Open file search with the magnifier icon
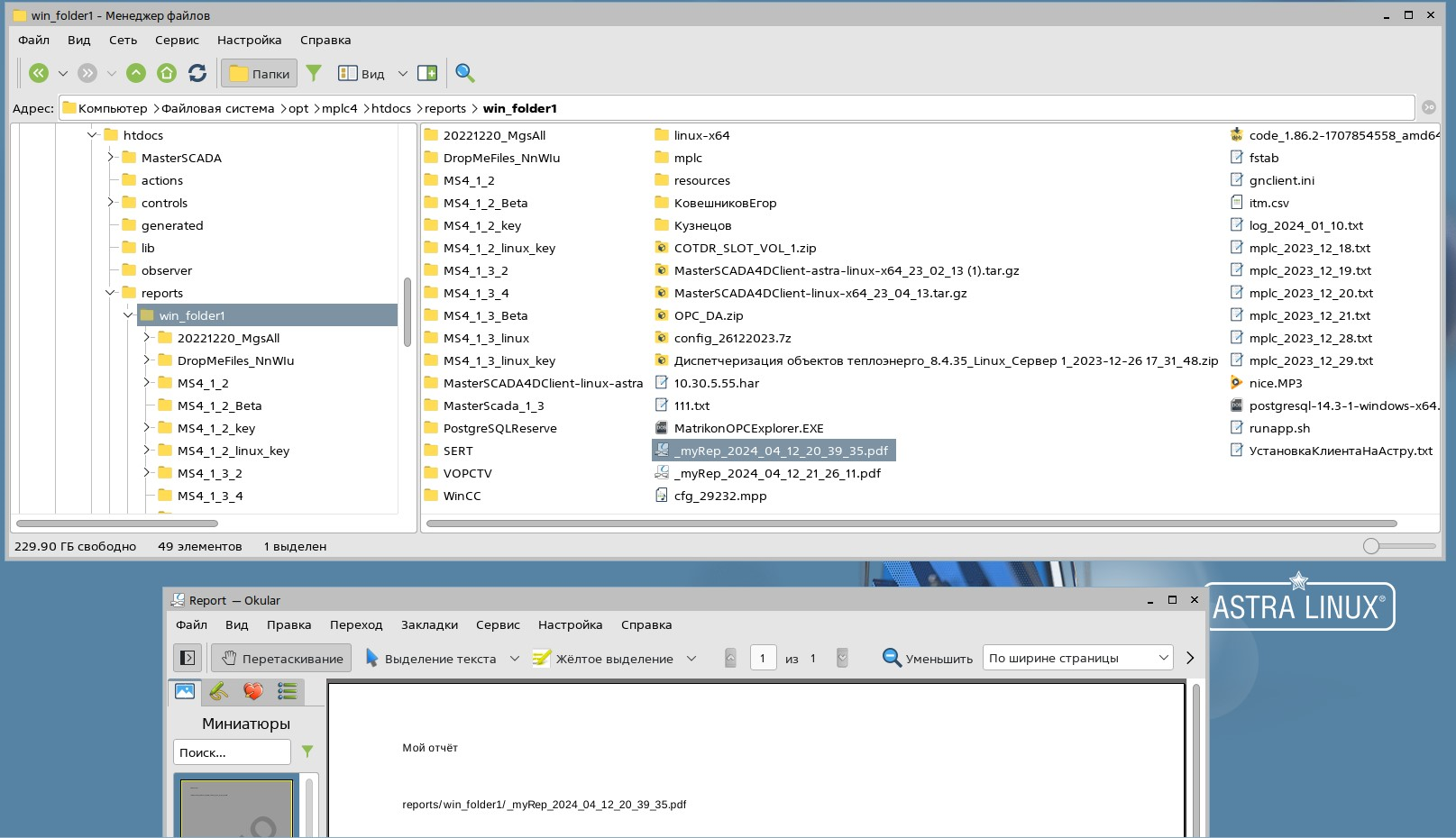Image resolution: width=1456 pixels, height=838 pixels. click(465, 74)
